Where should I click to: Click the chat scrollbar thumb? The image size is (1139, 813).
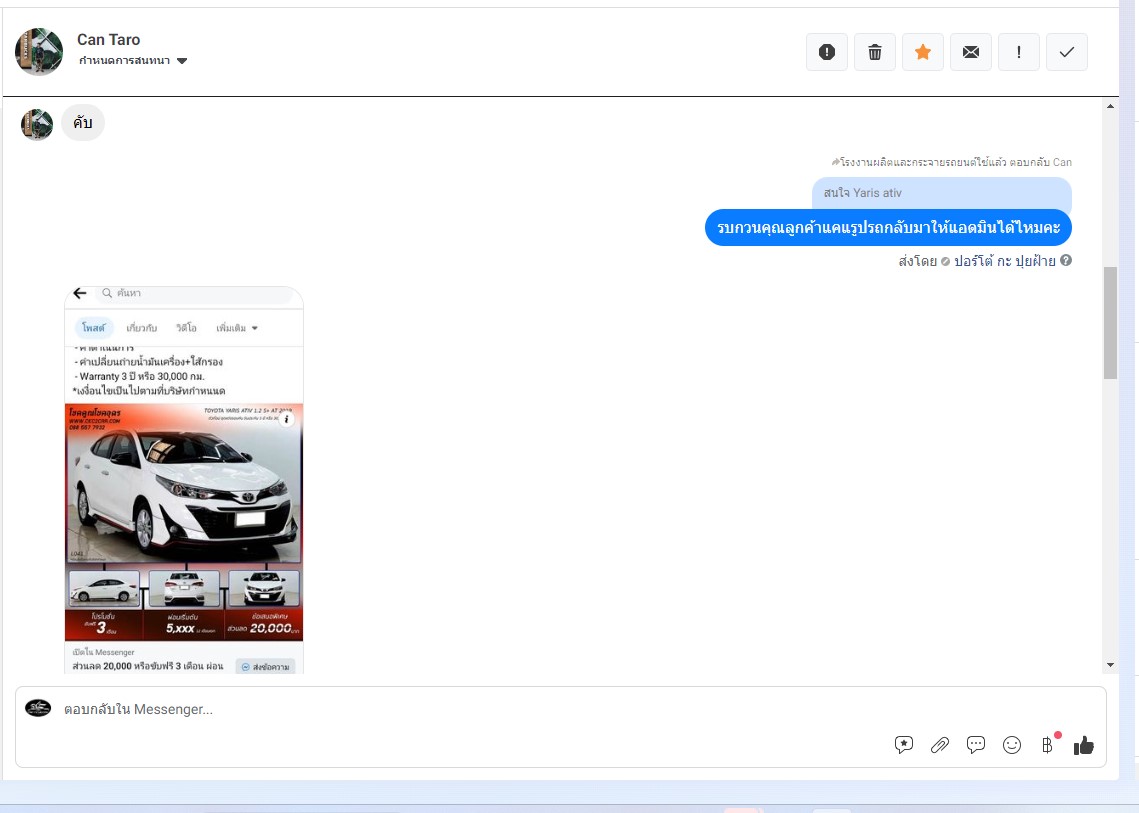click(x=1110, y=323)
